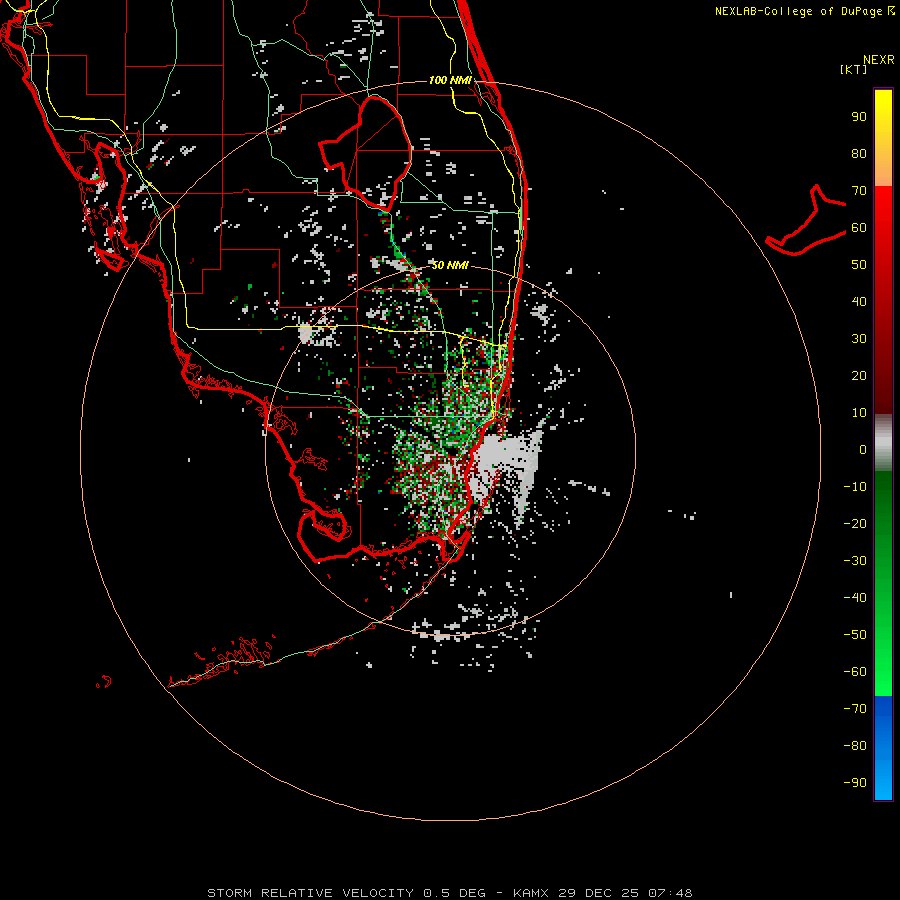Click the 50 value on color scale
900x900 pixels.
[859, 265]
